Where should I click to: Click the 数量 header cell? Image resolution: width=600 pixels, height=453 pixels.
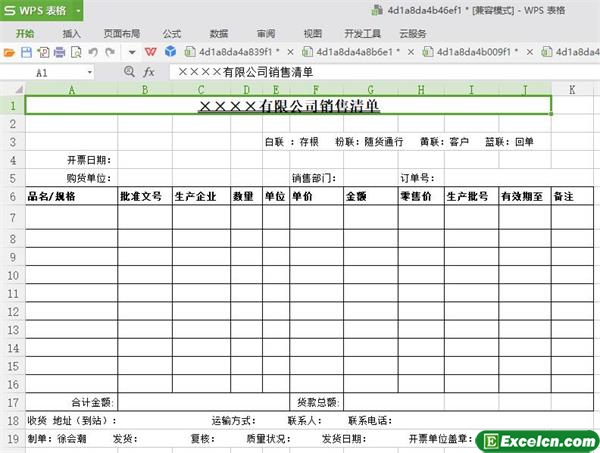click(x=246, y=196)
